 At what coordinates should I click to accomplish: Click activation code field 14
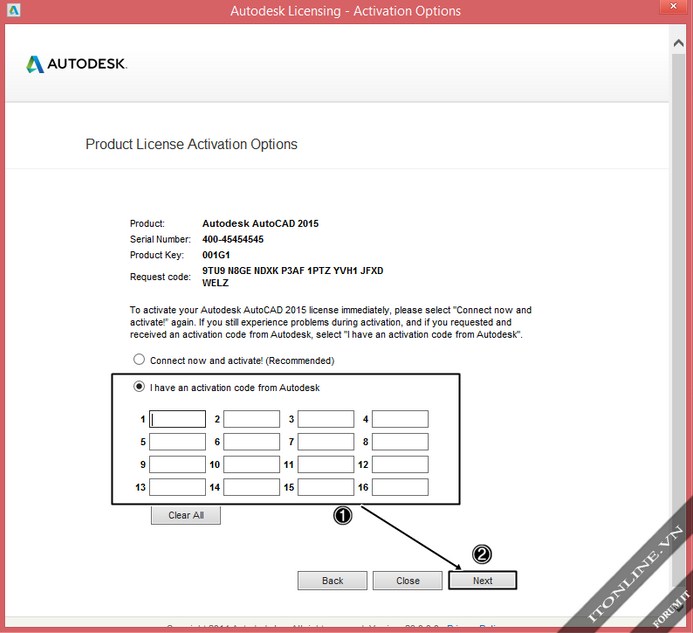click(x=251, y=487)
